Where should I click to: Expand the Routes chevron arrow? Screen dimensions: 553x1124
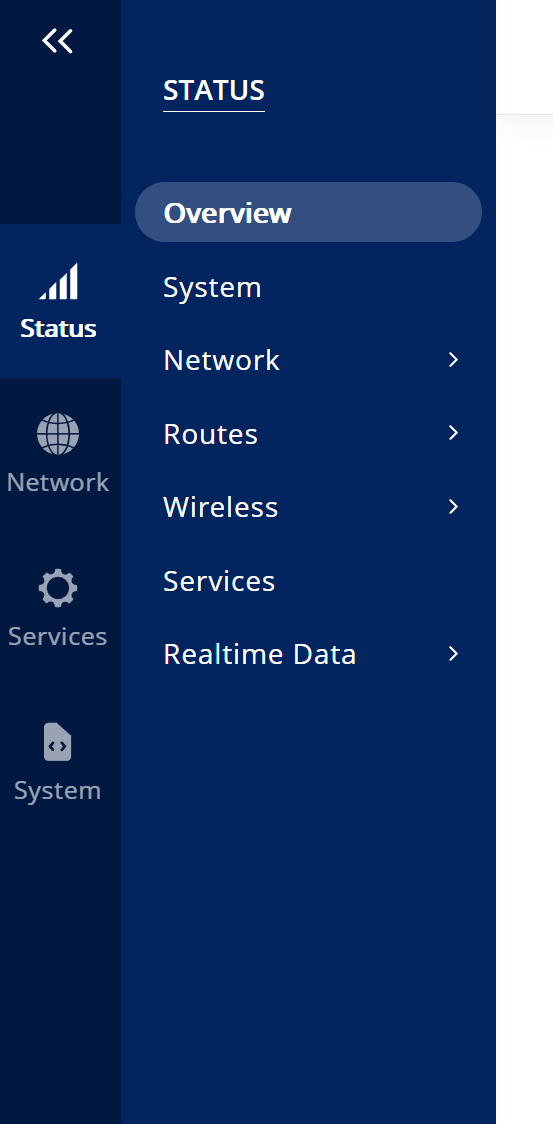pos(453,433)
